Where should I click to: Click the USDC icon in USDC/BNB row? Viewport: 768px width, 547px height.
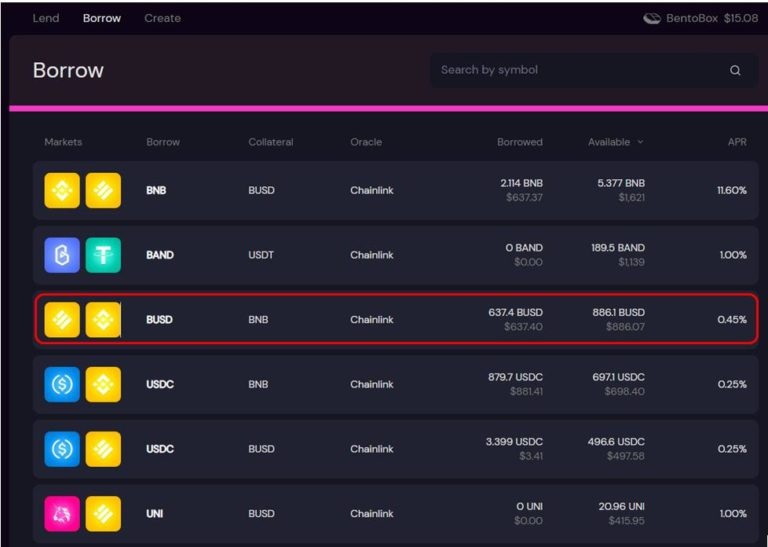[x=62, y=384]
